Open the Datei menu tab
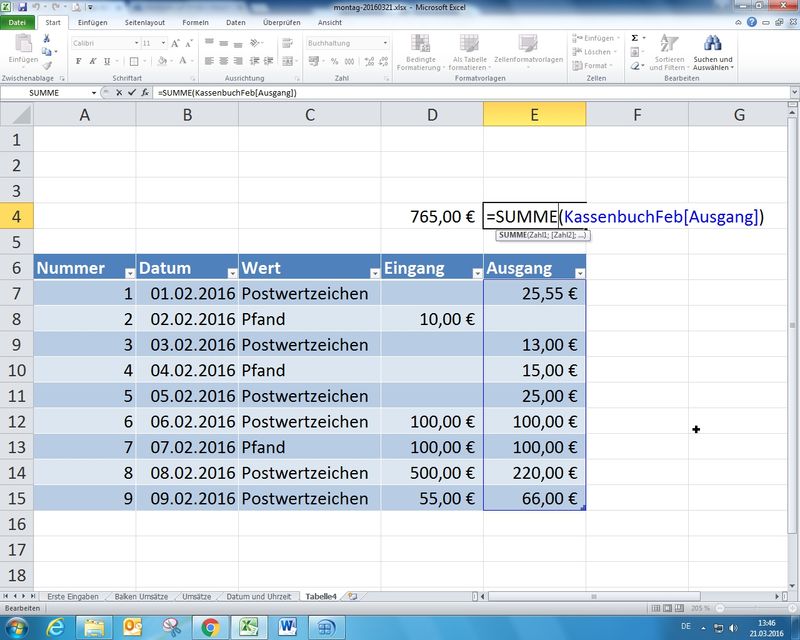 click(18, 22)
